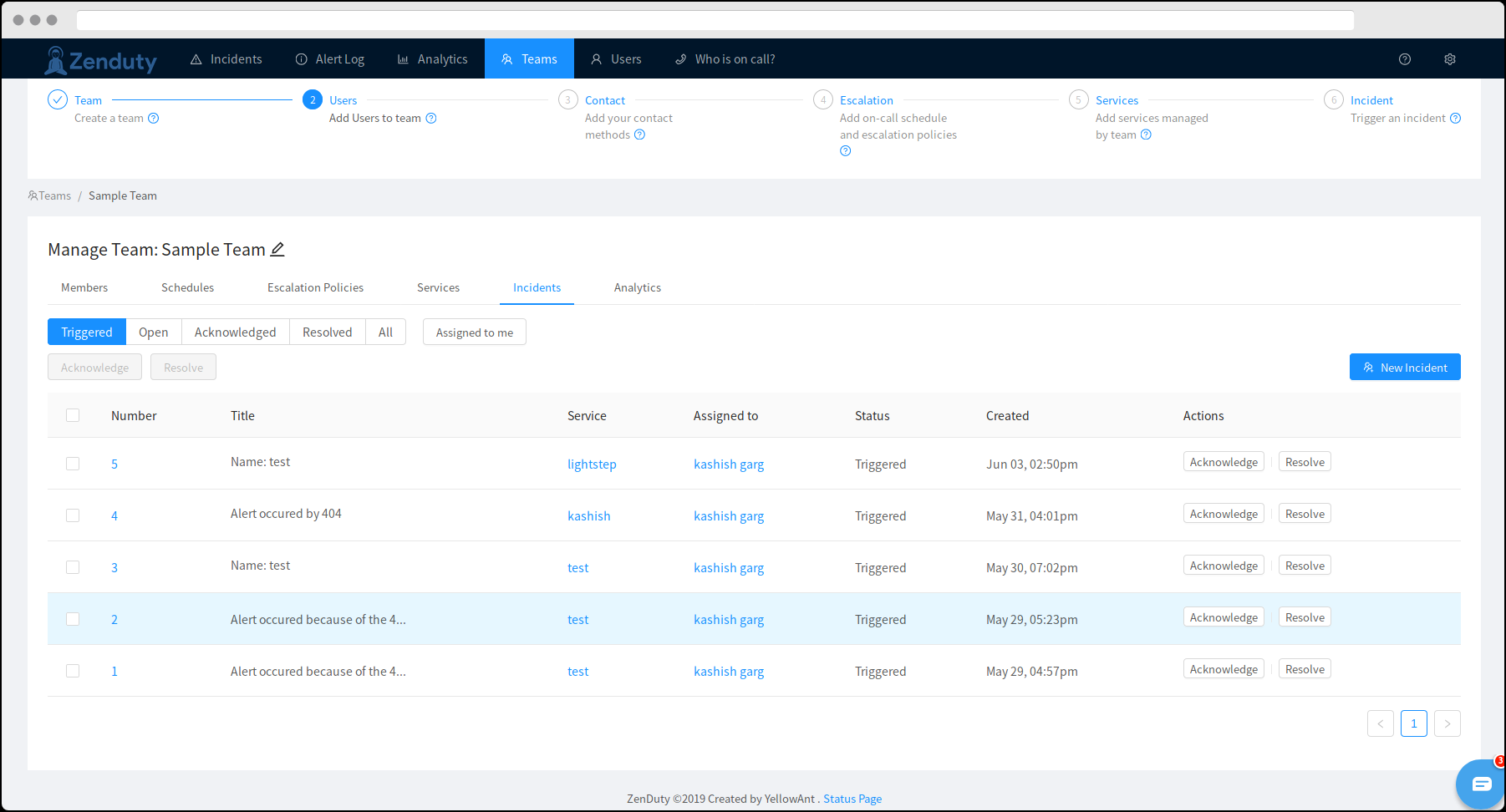Viewport: 1506px width, 812px height.
Task: Go to next page of incidents
Action: coord(1447,723)
